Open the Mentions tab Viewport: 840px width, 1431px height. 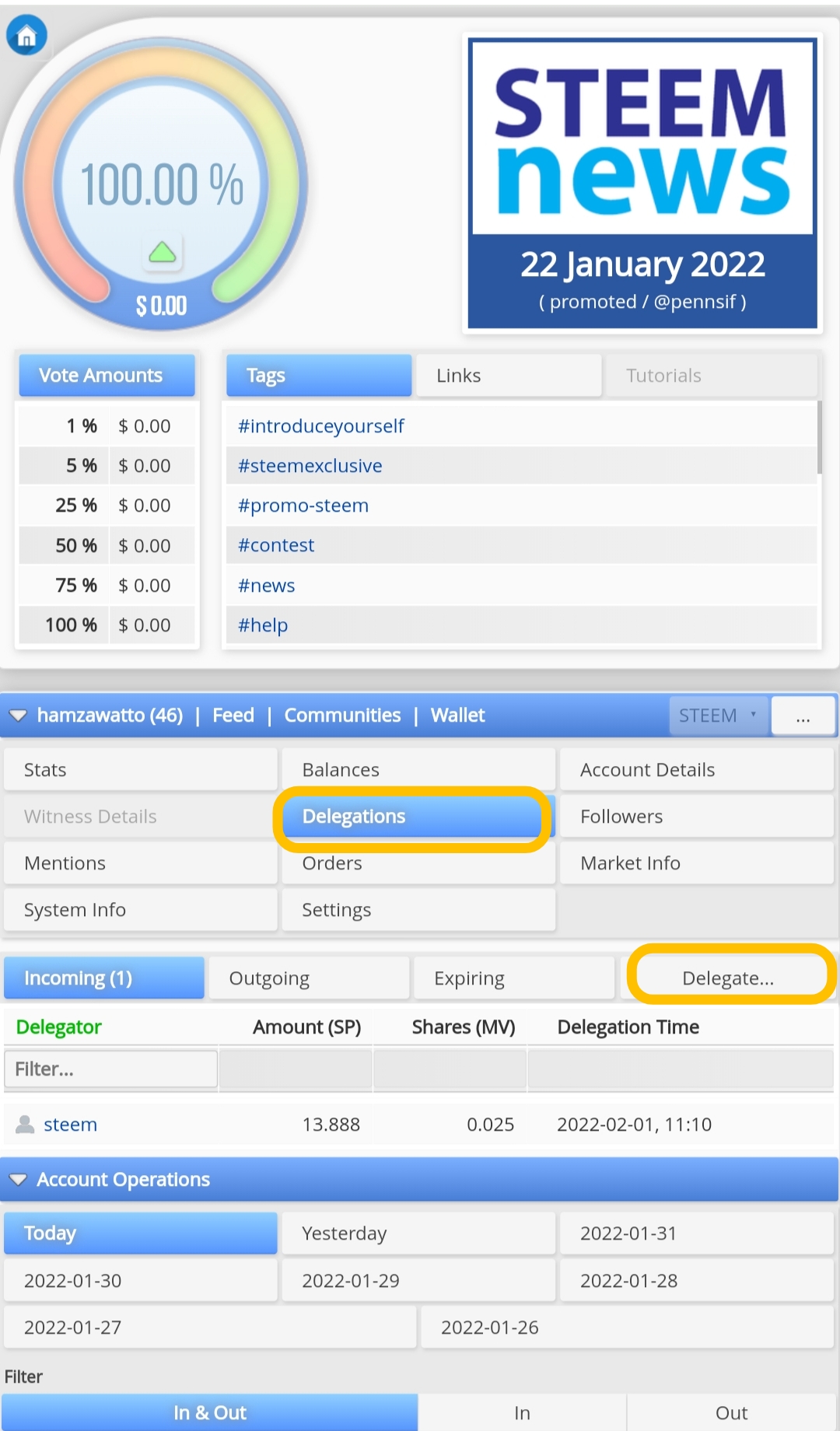(x=141, y=863)
